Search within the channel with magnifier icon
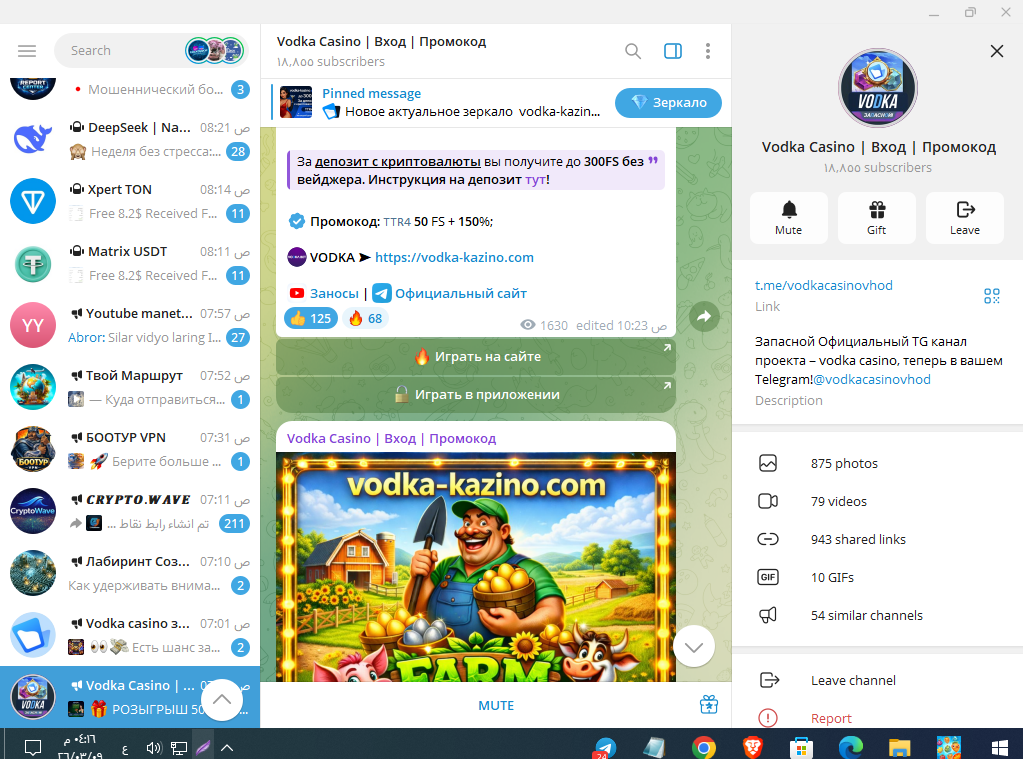 click(x=632, y=51)
